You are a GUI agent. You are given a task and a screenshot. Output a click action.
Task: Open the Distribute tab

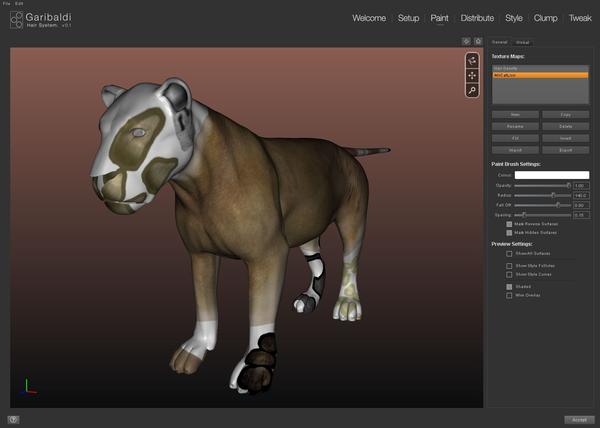(477, 18)
